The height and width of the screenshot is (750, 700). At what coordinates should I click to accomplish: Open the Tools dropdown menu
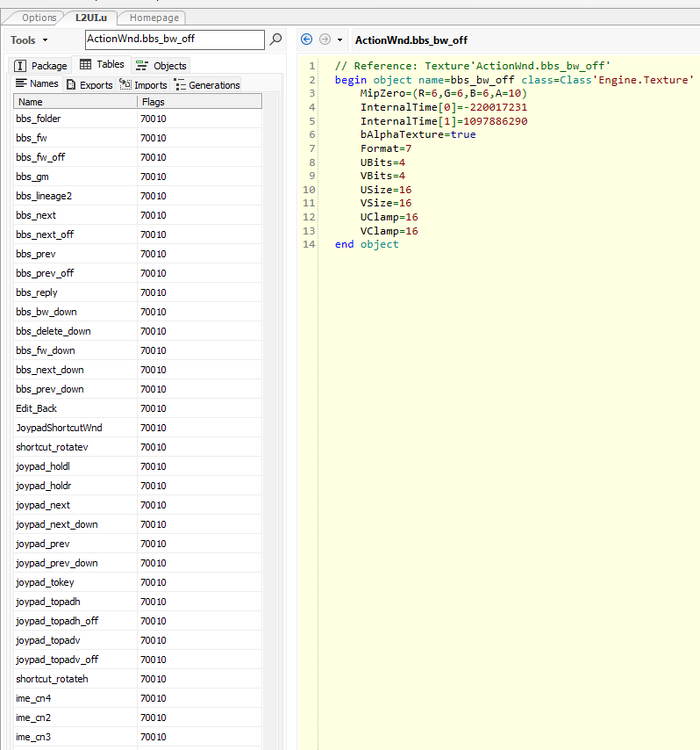coord(28,40)
